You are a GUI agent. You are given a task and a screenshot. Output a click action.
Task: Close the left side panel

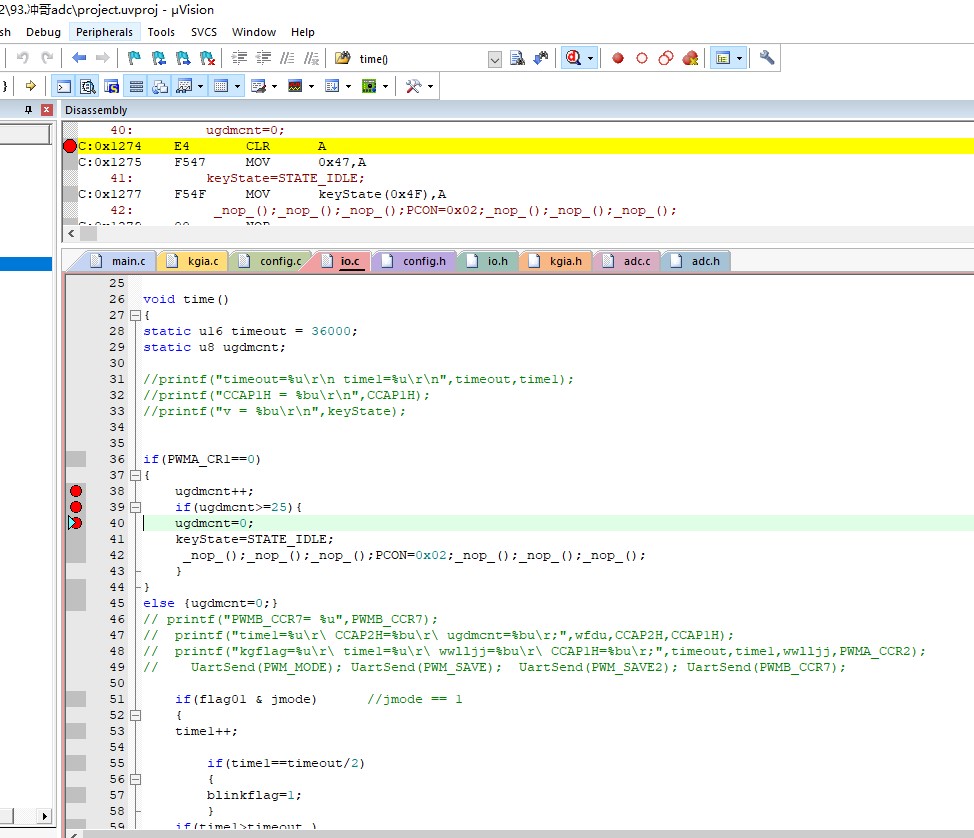47,110
